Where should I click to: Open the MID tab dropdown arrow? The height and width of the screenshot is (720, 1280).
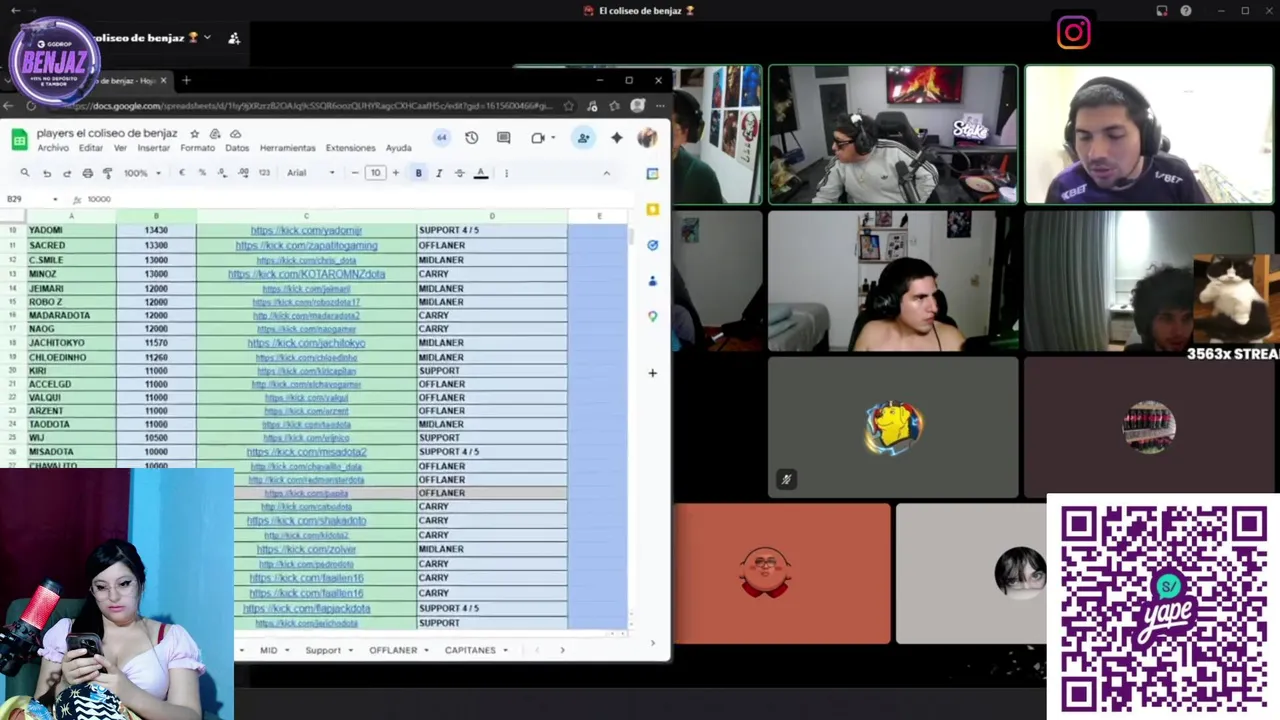[287, 650]
